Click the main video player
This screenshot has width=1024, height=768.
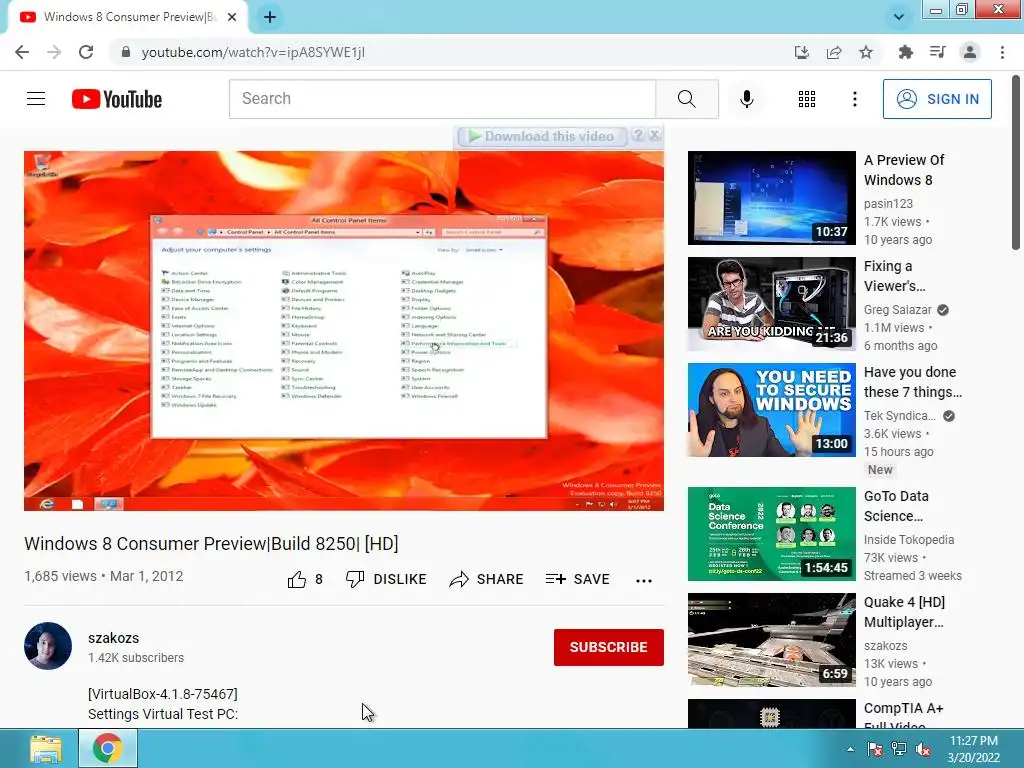344,330
